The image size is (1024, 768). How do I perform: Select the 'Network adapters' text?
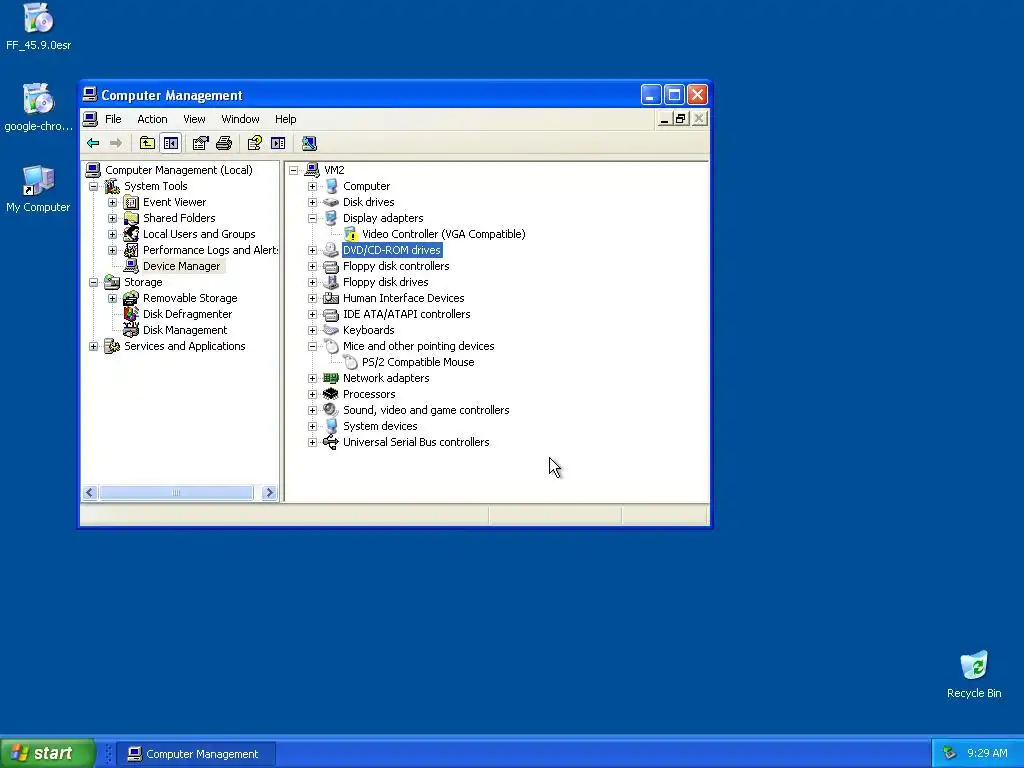pos(386,378)
